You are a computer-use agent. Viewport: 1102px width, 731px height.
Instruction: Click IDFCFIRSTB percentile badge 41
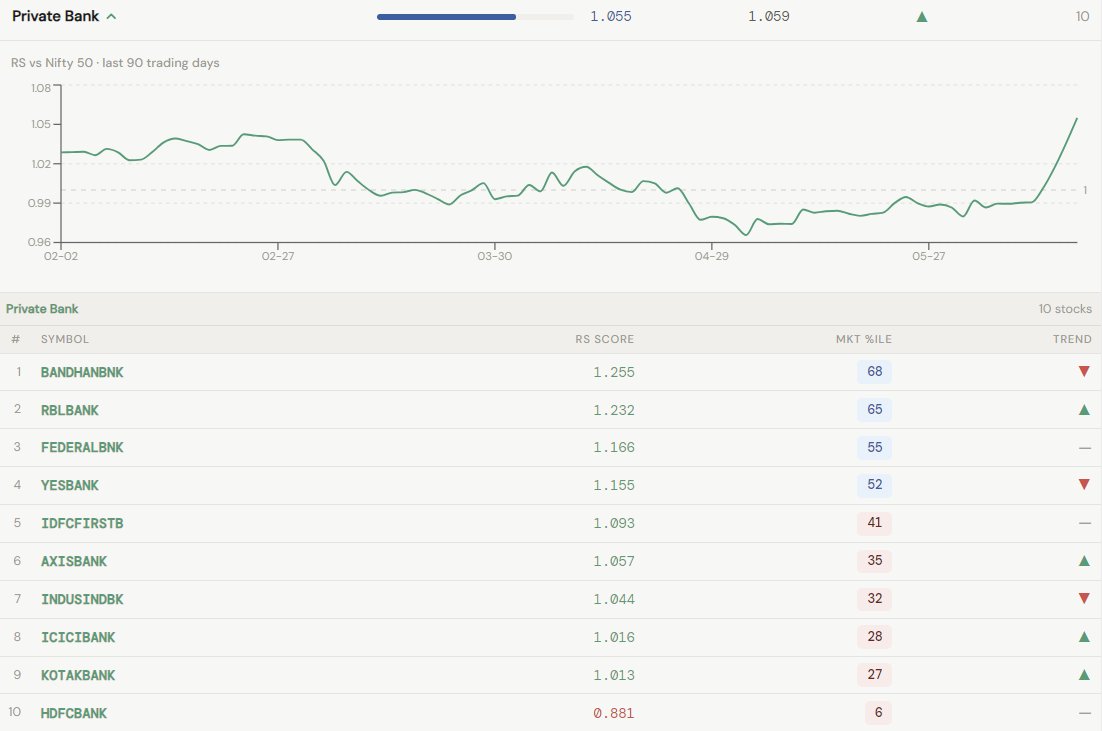point(874,522)
